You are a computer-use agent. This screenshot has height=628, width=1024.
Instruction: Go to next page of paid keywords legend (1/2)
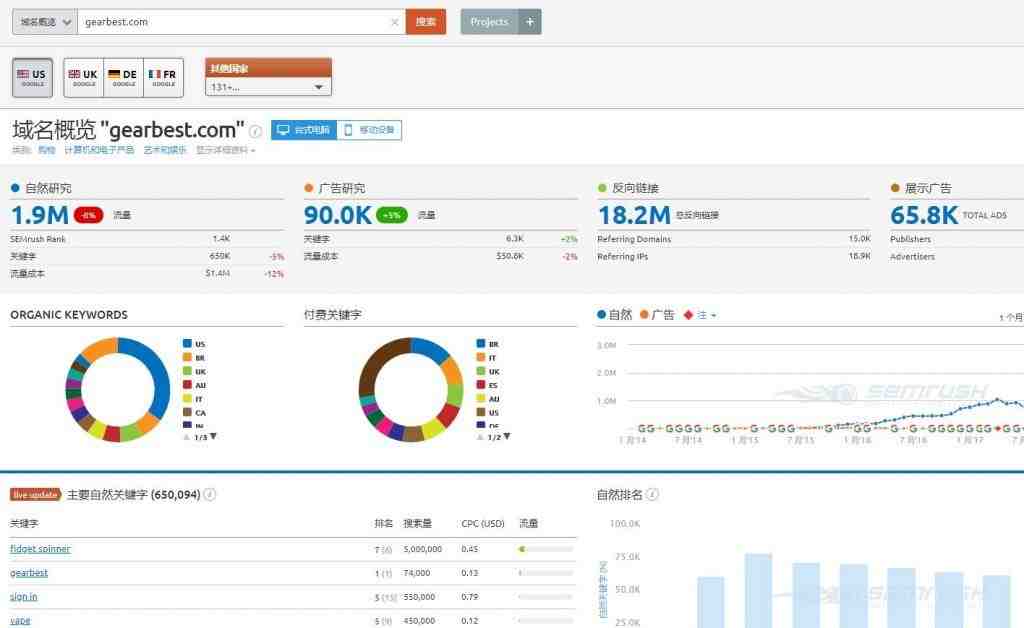(507, 436)
